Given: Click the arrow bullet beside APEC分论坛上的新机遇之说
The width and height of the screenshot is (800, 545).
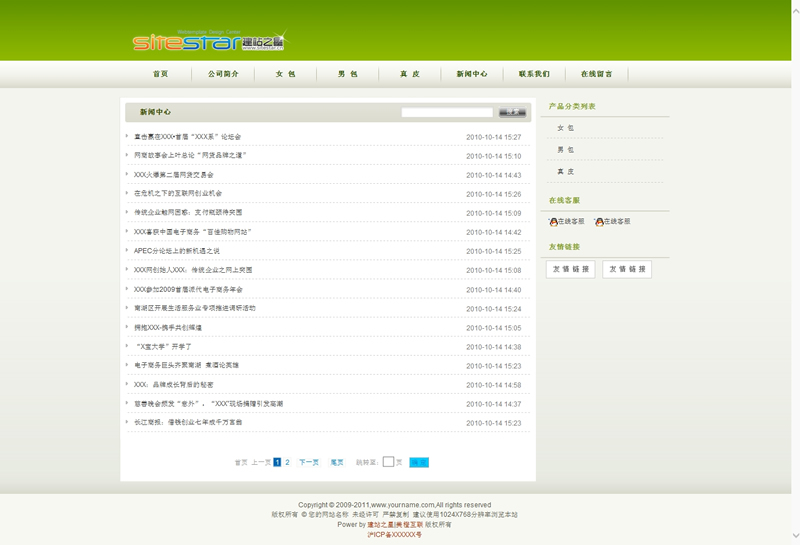Looking at the screenshot, I should coord(127,251).
